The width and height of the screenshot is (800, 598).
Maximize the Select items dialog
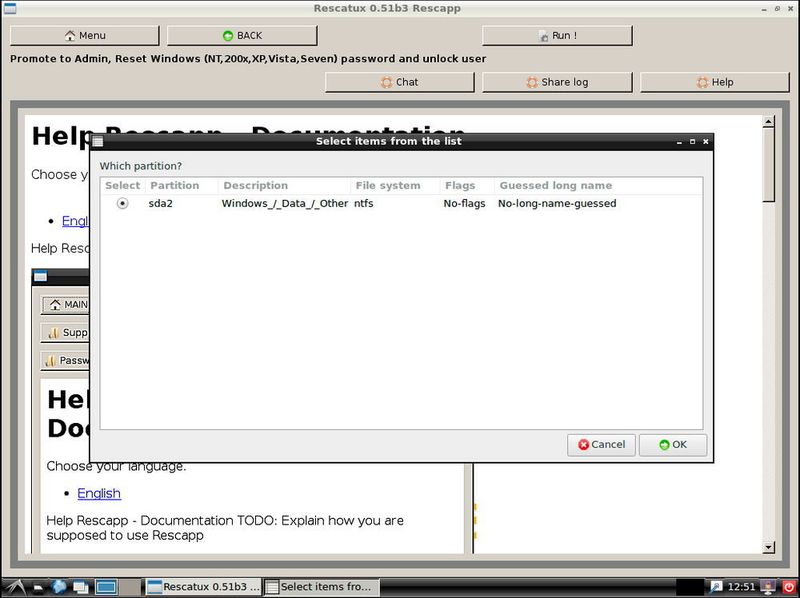coord(692,142)
